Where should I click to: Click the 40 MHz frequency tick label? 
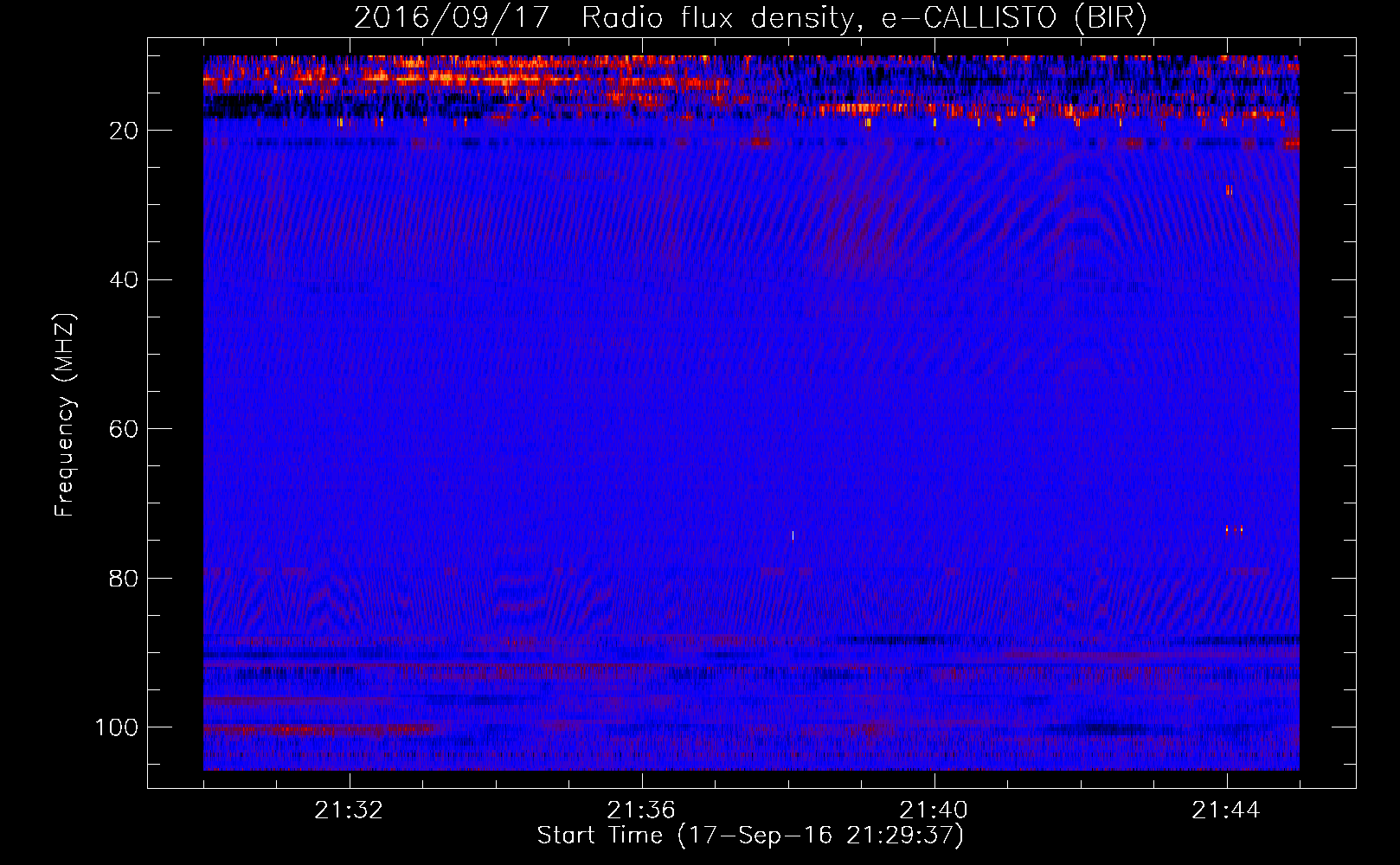(x=125, y=280)
